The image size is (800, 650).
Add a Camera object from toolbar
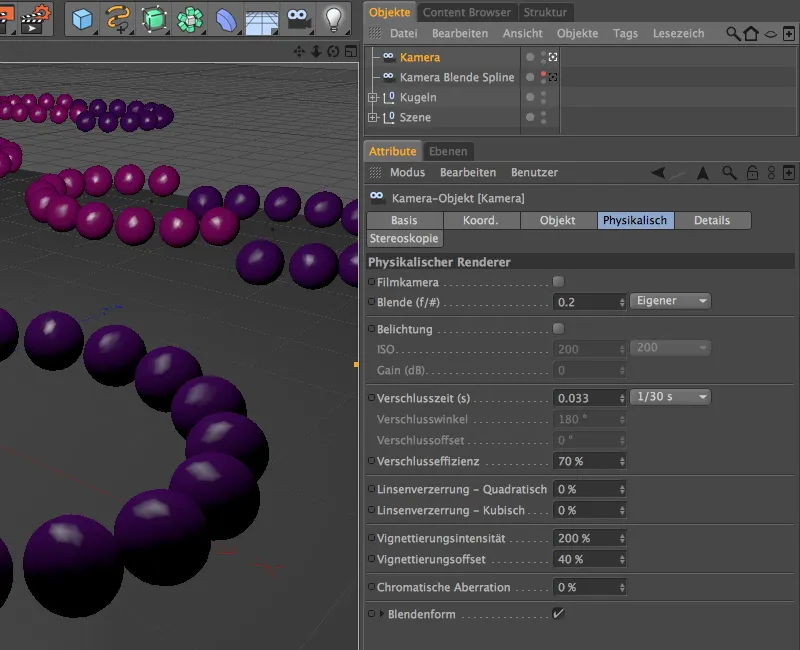pyautogui.click(x=298, y=19)
